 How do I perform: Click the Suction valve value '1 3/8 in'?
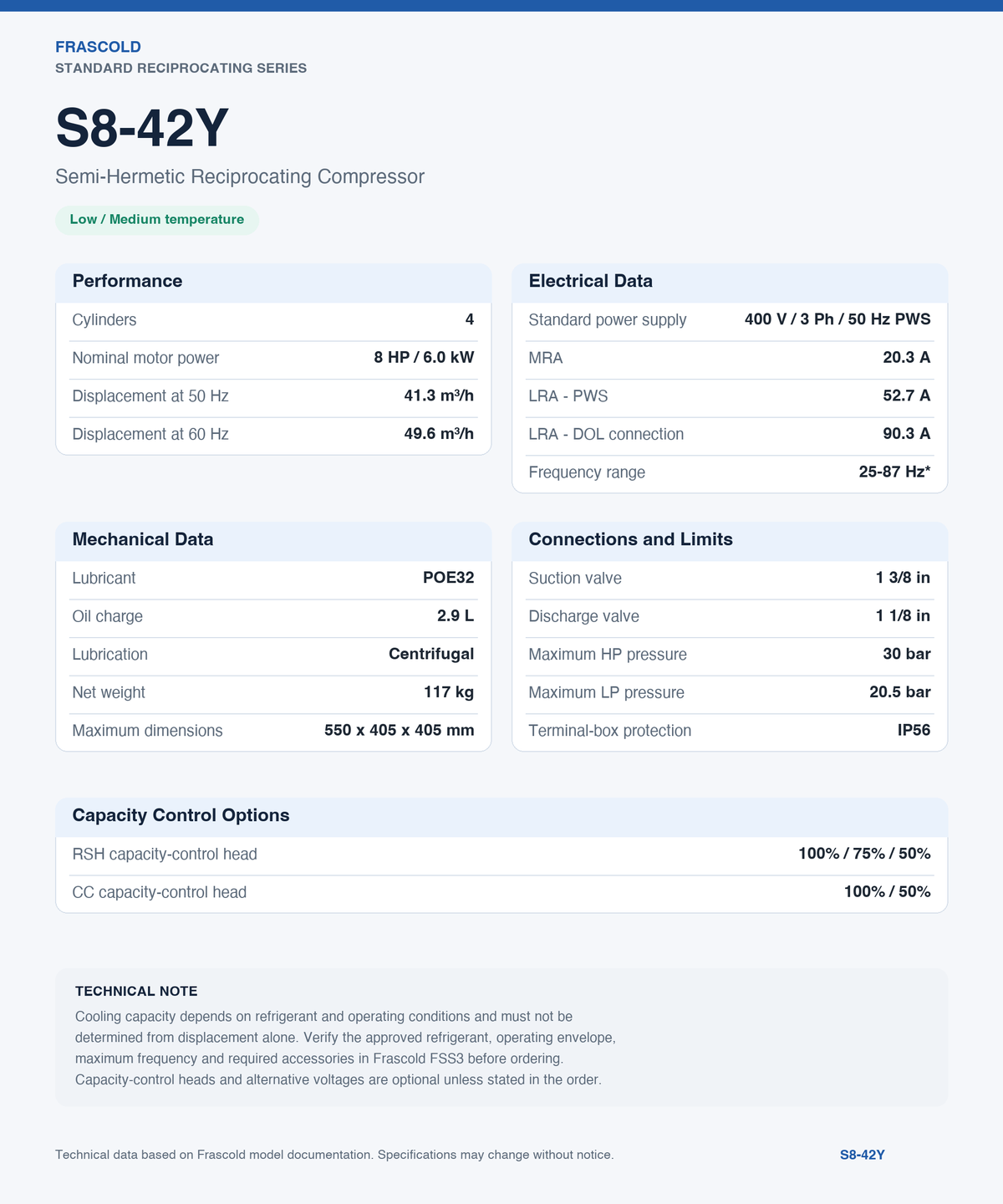coord(903,578)
